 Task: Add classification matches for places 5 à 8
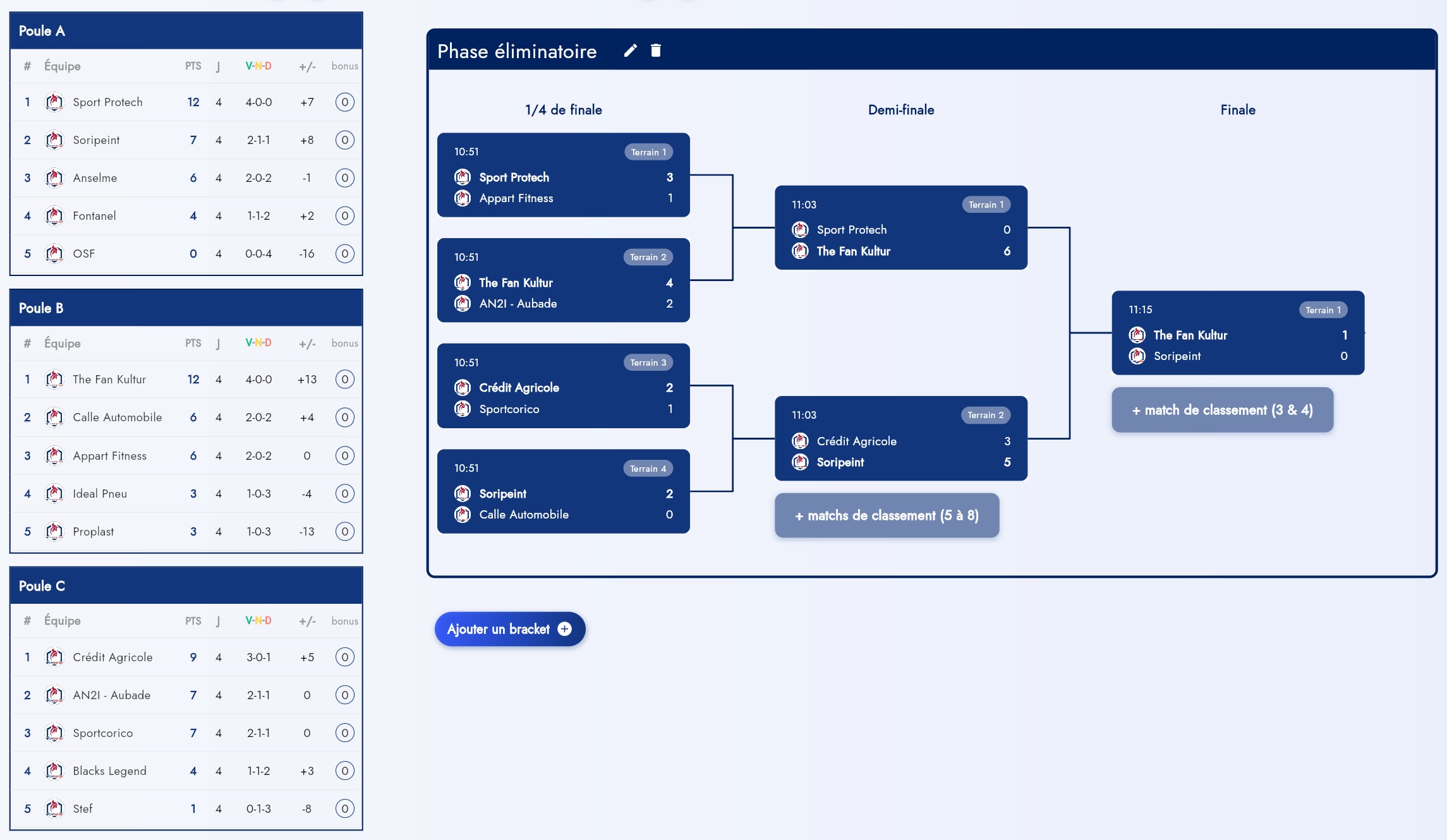pyautogui.click(x=887, y=515)
